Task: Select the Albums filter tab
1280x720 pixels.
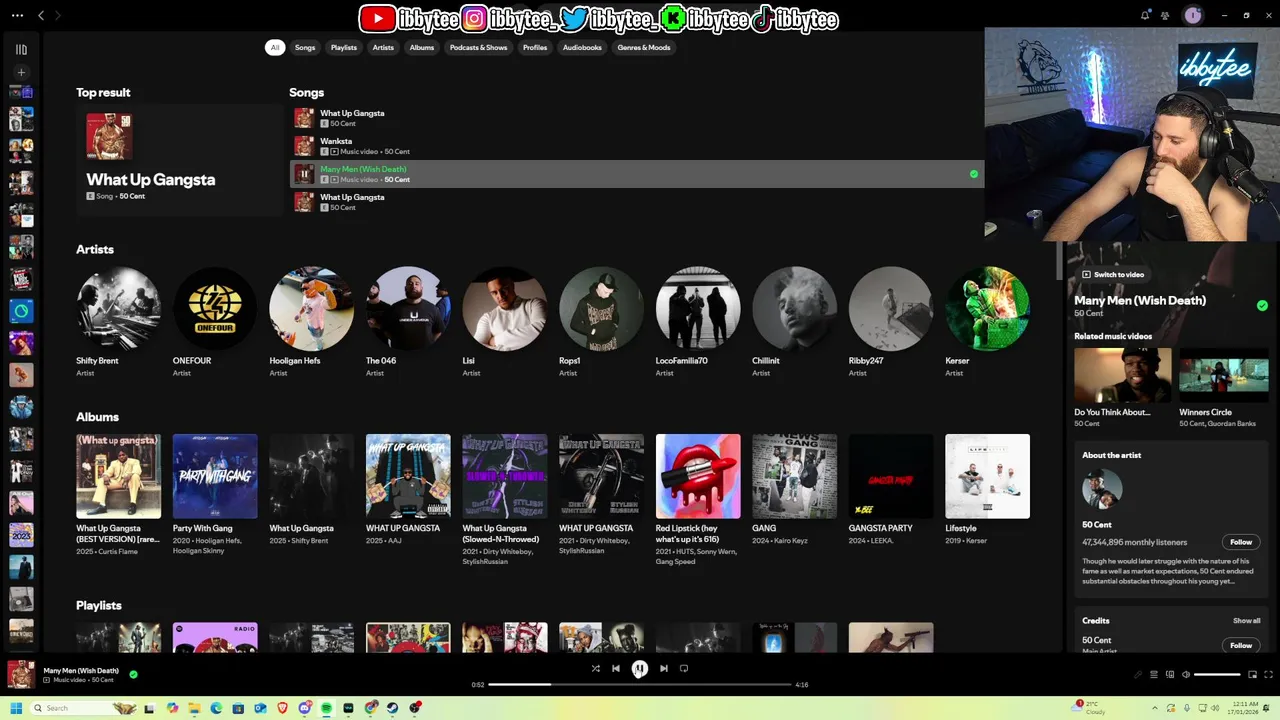Action: coord(422,47)
